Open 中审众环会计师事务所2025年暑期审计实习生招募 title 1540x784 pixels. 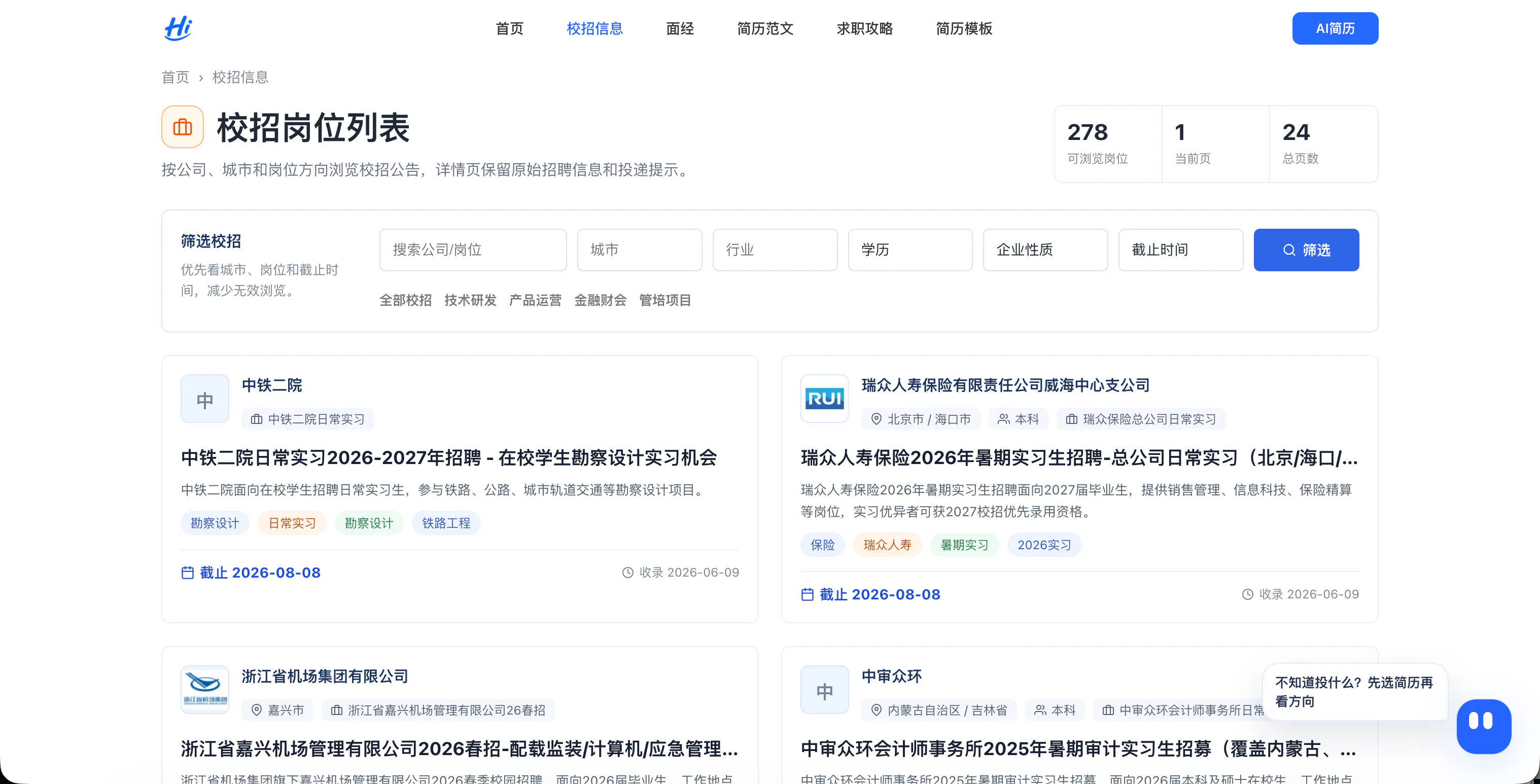1079,749
